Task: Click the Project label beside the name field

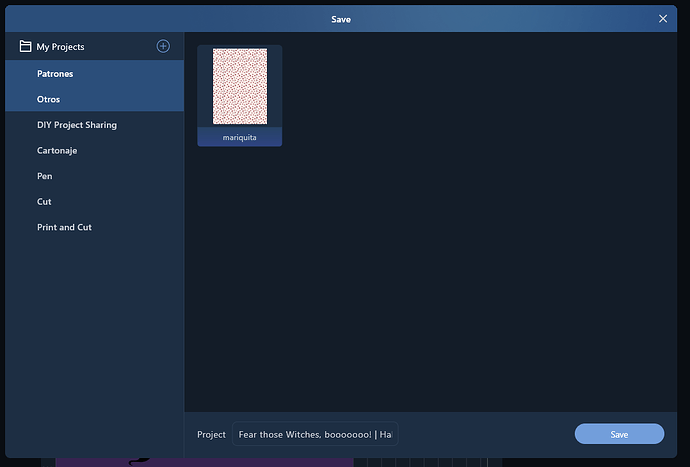Action: click(x=211, y=435)
